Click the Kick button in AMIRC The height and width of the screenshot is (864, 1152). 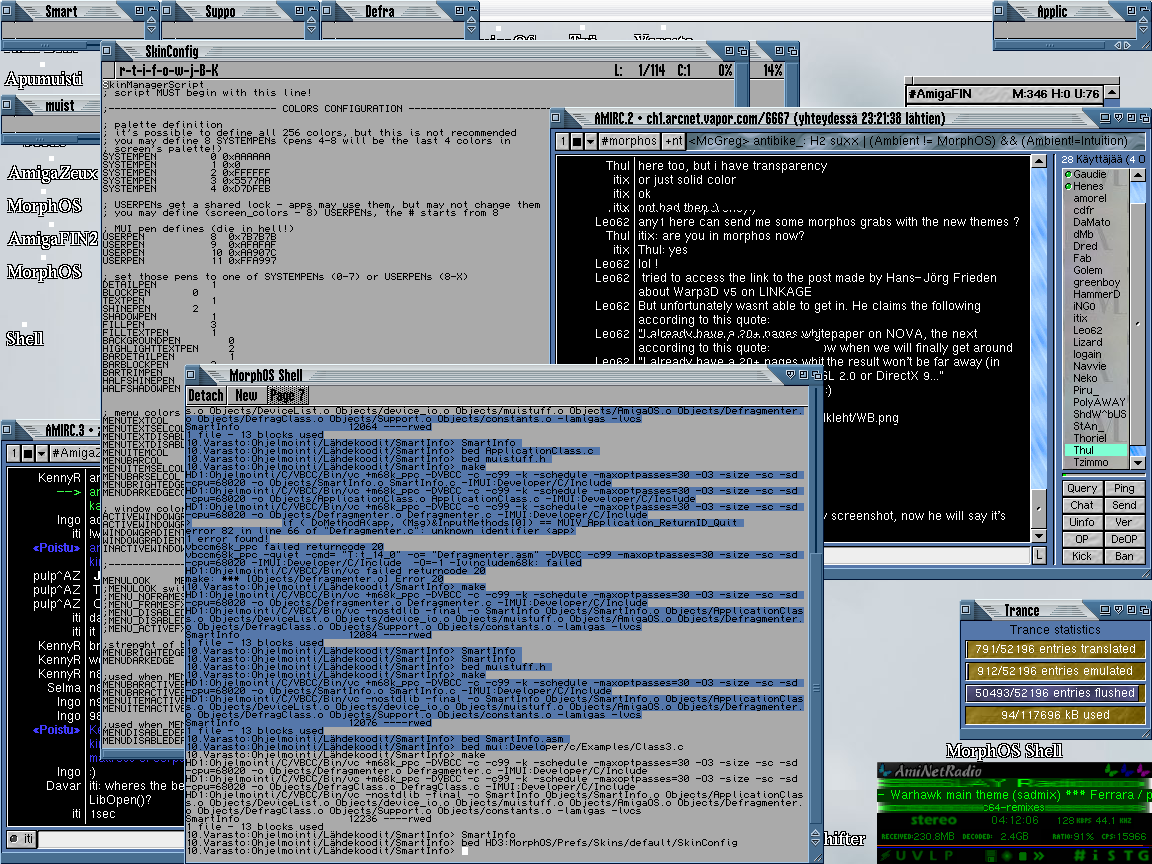point(1081,556)
